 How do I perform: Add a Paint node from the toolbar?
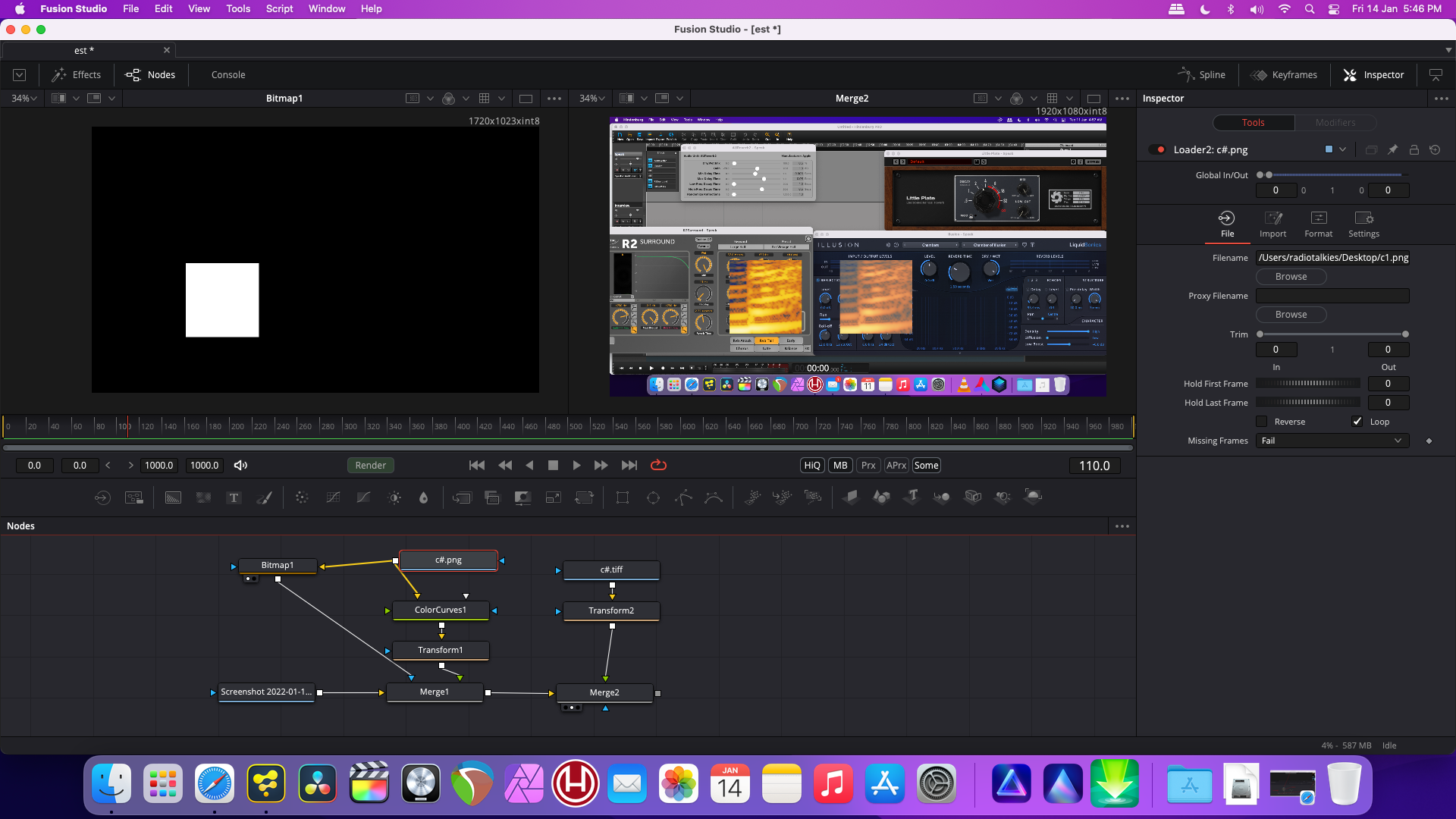click(264, 497)
